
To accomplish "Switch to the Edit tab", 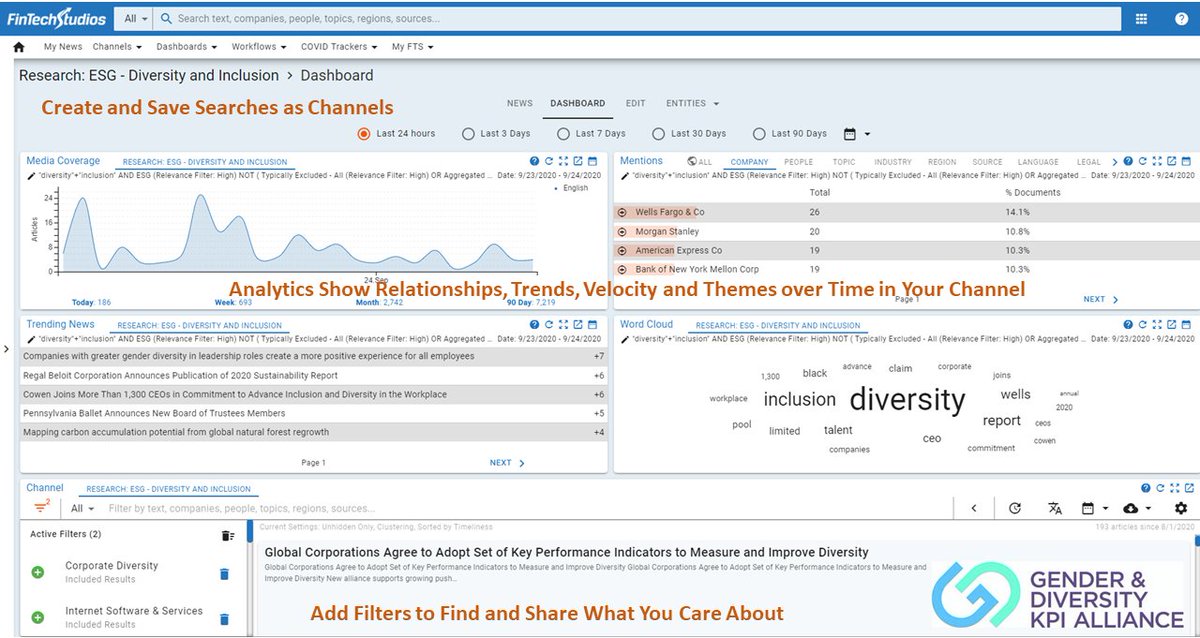I will click(x=635, y=103).
